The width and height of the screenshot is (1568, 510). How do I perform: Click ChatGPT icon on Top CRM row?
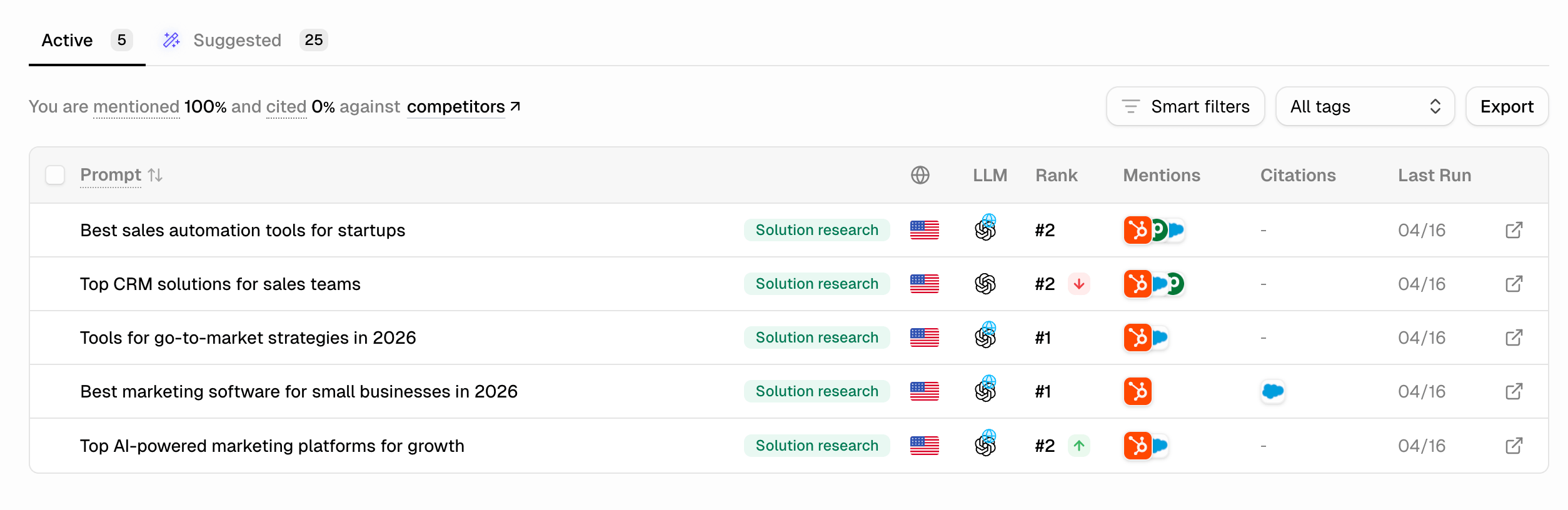pos(985,284)
